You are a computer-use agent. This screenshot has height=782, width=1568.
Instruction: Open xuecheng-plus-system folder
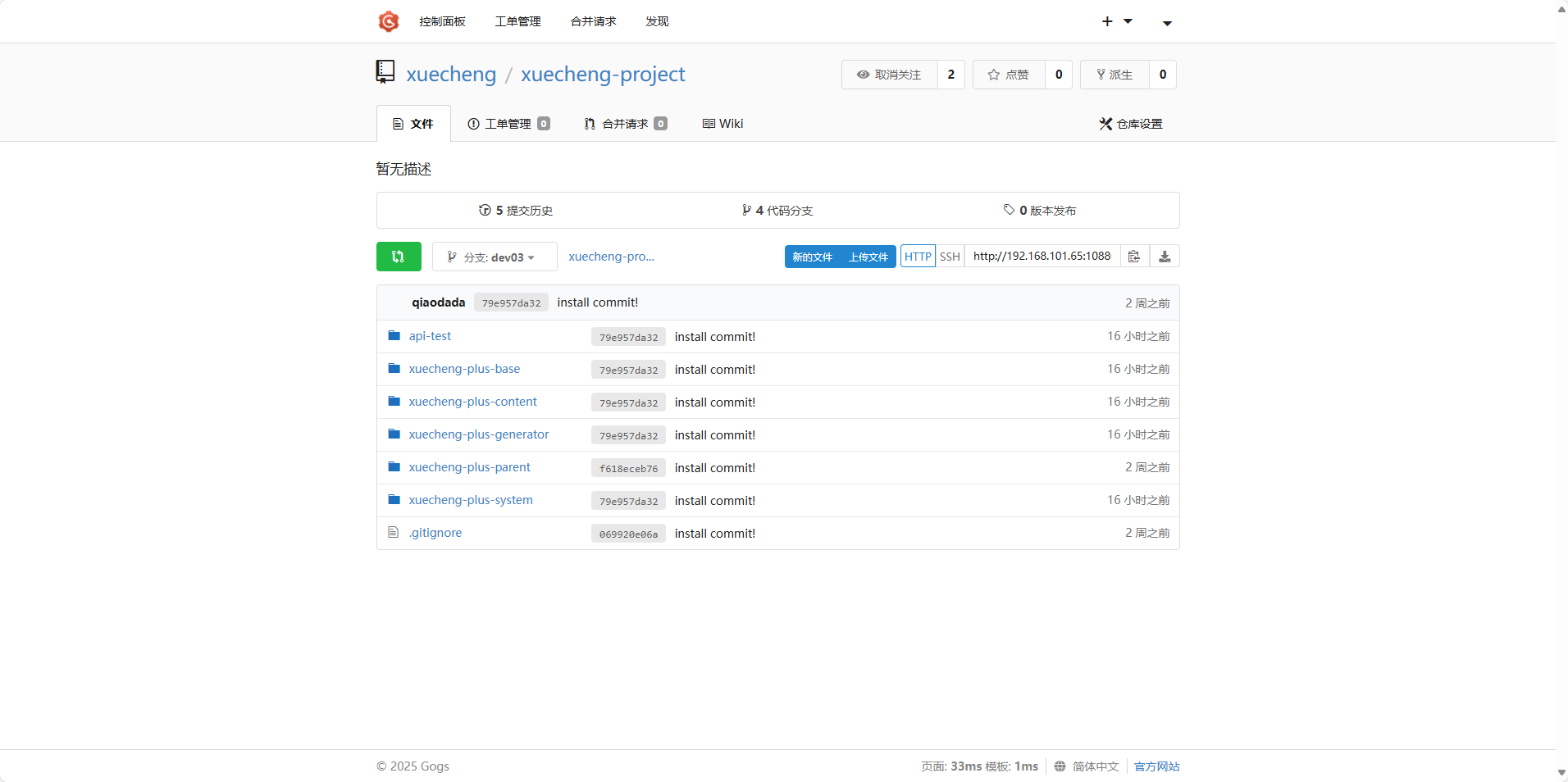click(471, 500)
